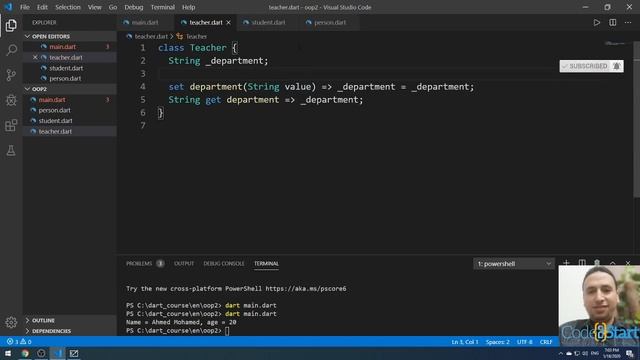Viewport: 640px width, 360px height.
Task: Run the Dart file with play icon
Action: [596, 22]
